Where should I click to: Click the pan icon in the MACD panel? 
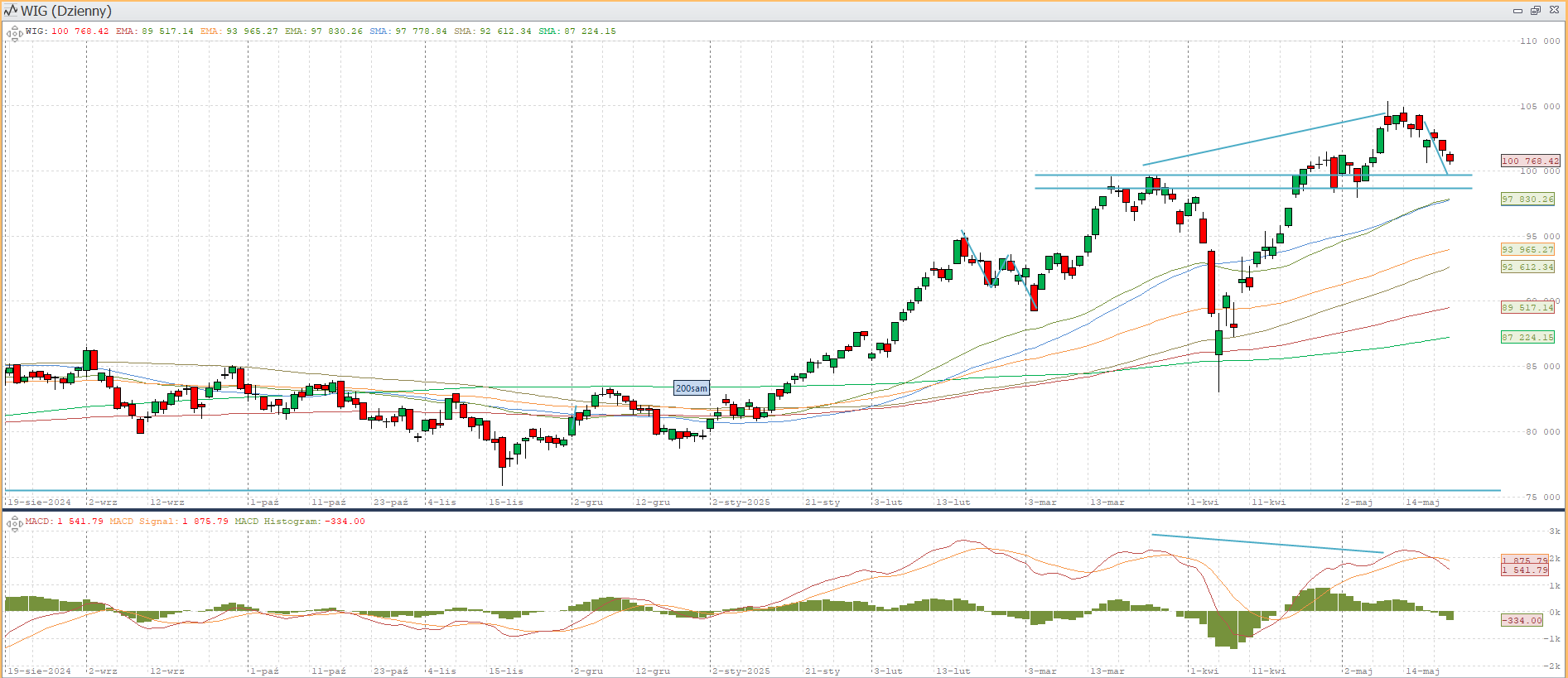point(14,522)
